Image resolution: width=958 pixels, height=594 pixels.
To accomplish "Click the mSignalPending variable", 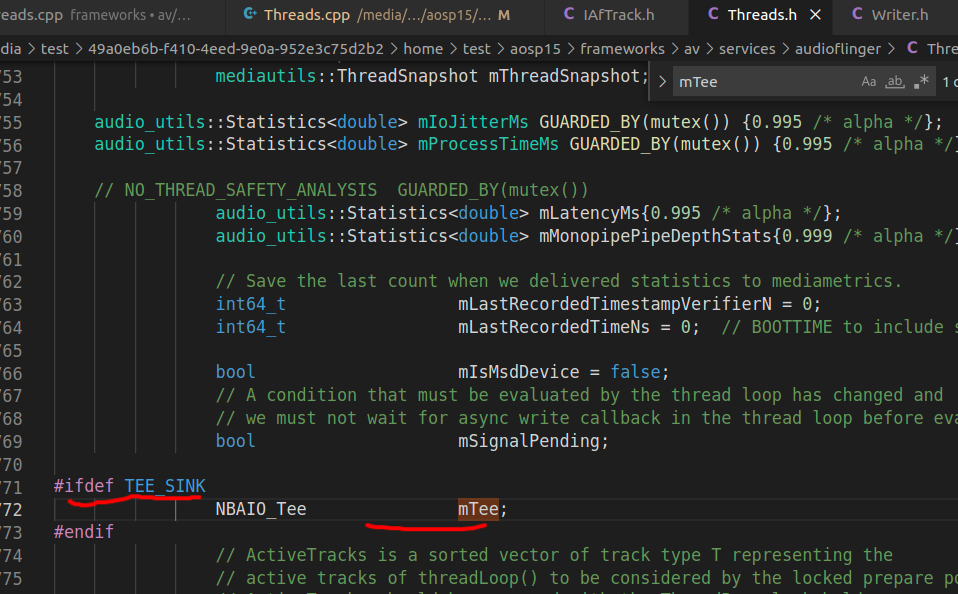I will click(528, 441).
